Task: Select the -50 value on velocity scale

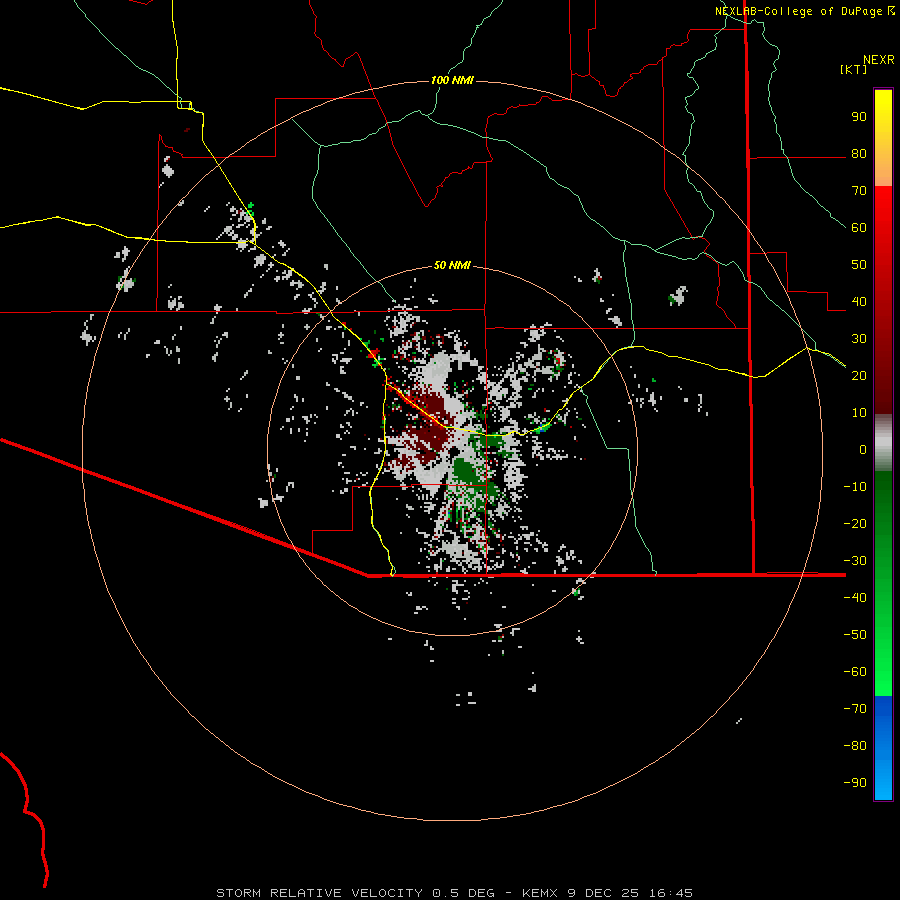Action: pyautogui.click(x=855, y=635)
